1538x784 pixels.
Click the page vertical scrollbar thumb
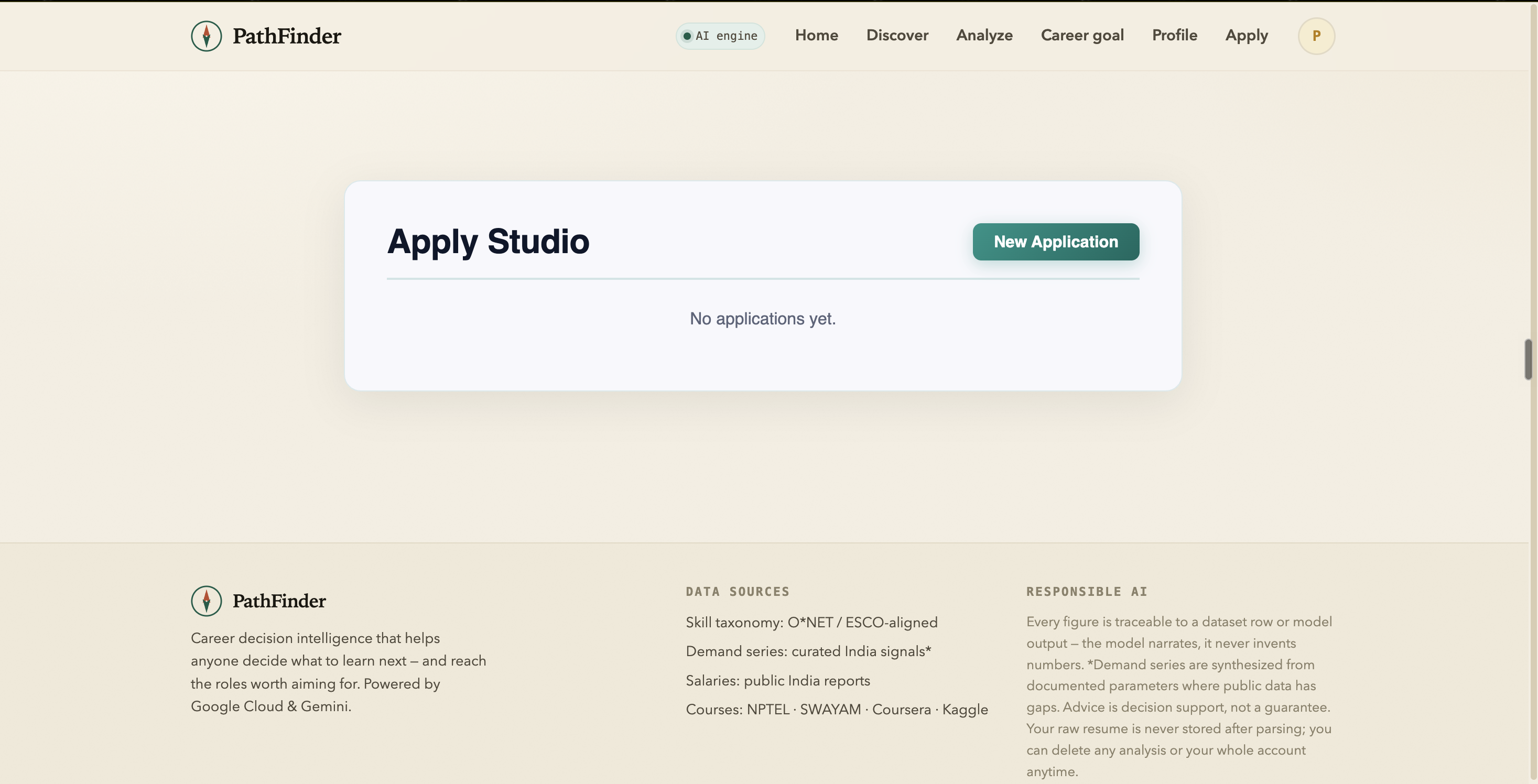click(1528, 359)
